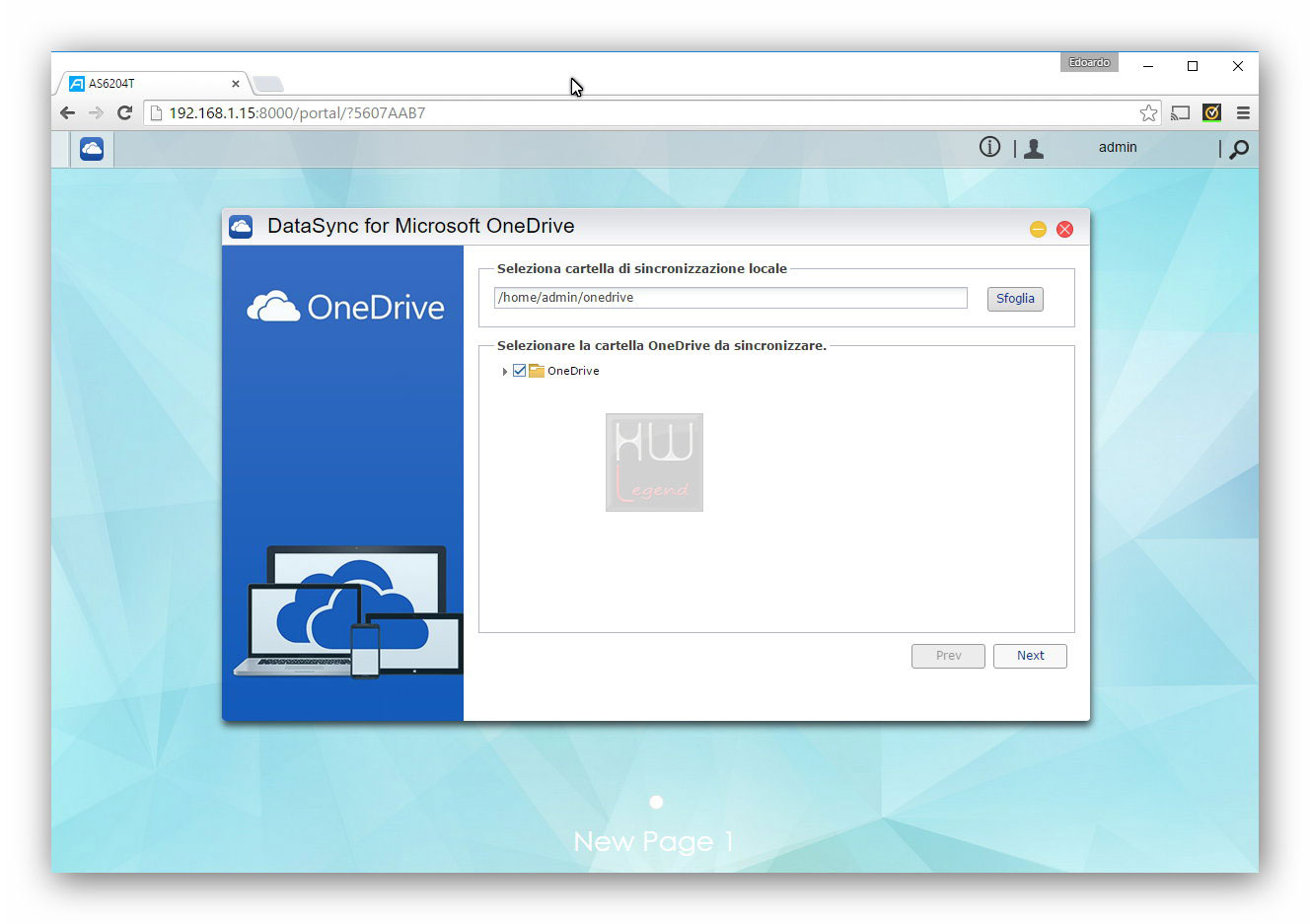The image size is (1310, 924).
Task: Click the New Page 1 label
Action: (x=654, y=841)
